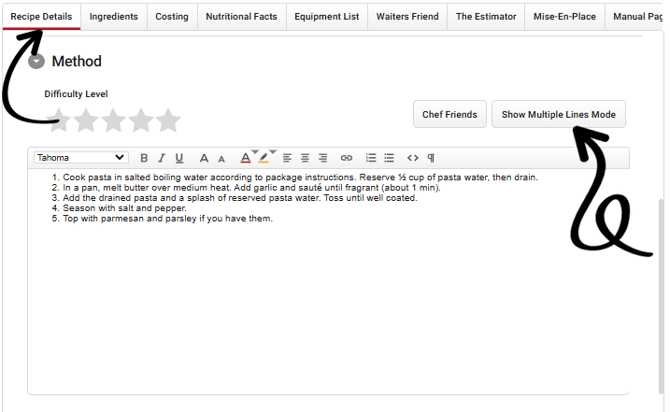Viewport: 670px width, 412px height.
Task: Toggle paragraph marks icon
Action: 431,158
